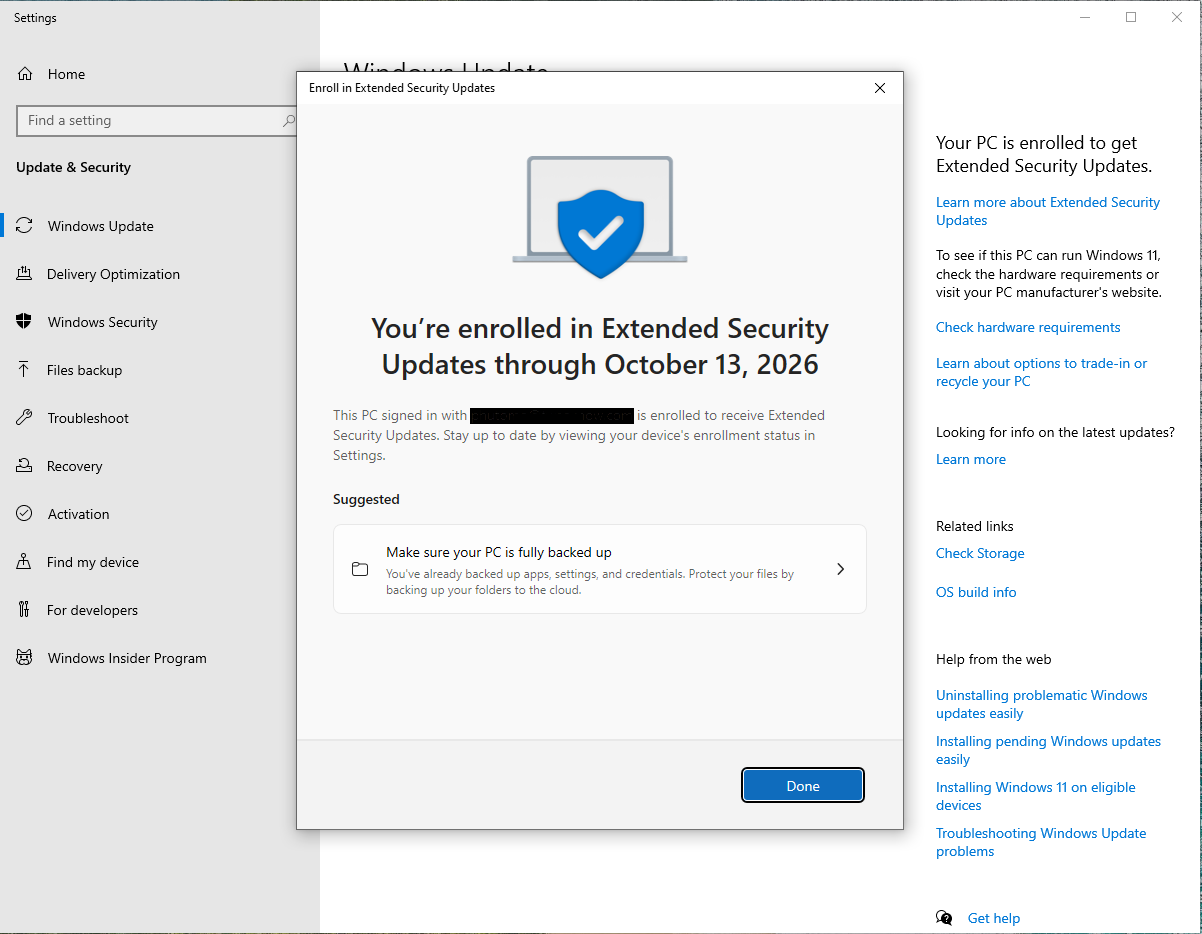Click the Files backup arrow icon
The image size is (1202, 934).
(24, 370)
